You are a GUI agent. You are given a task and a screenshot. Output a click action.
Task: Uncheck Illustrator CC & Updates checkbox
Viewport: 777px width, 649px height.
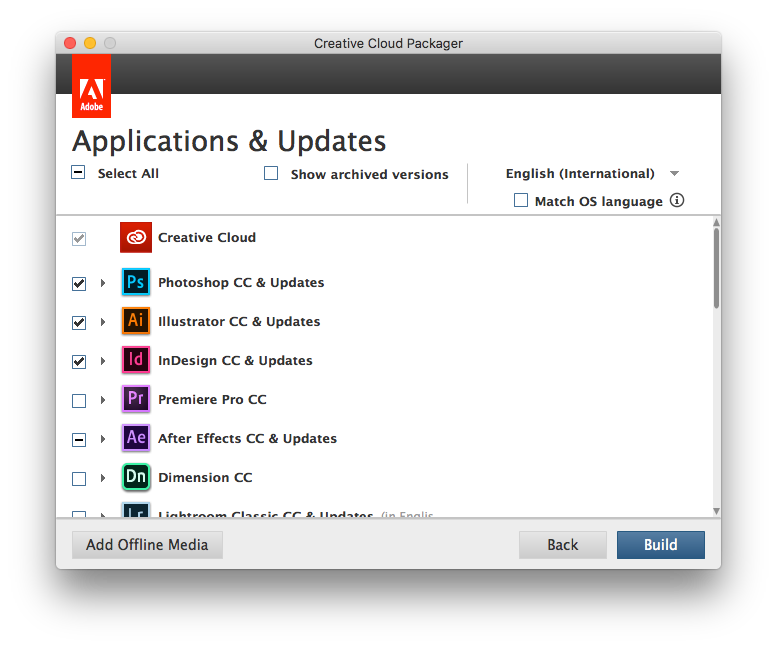click(79, 323)
